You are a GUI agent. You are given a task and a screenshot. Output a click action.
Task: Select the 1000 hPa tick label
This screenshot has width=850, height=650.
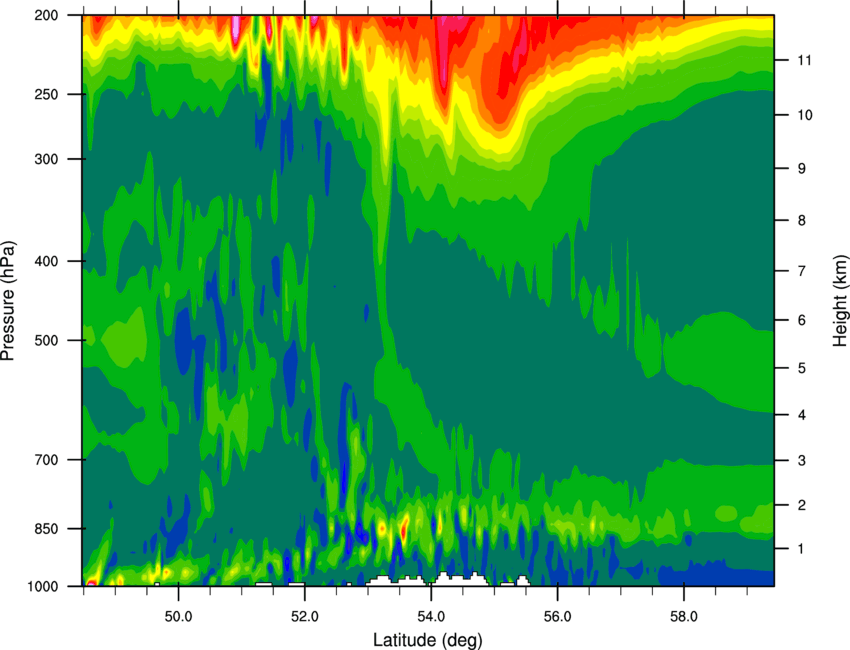(43, 586)
